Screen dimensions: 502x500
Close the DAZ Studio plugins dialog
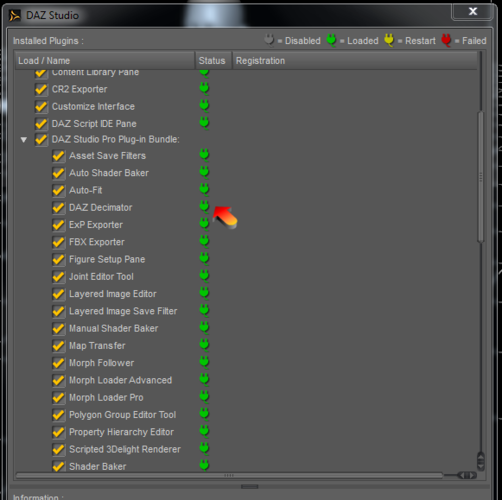pos(472,12)
